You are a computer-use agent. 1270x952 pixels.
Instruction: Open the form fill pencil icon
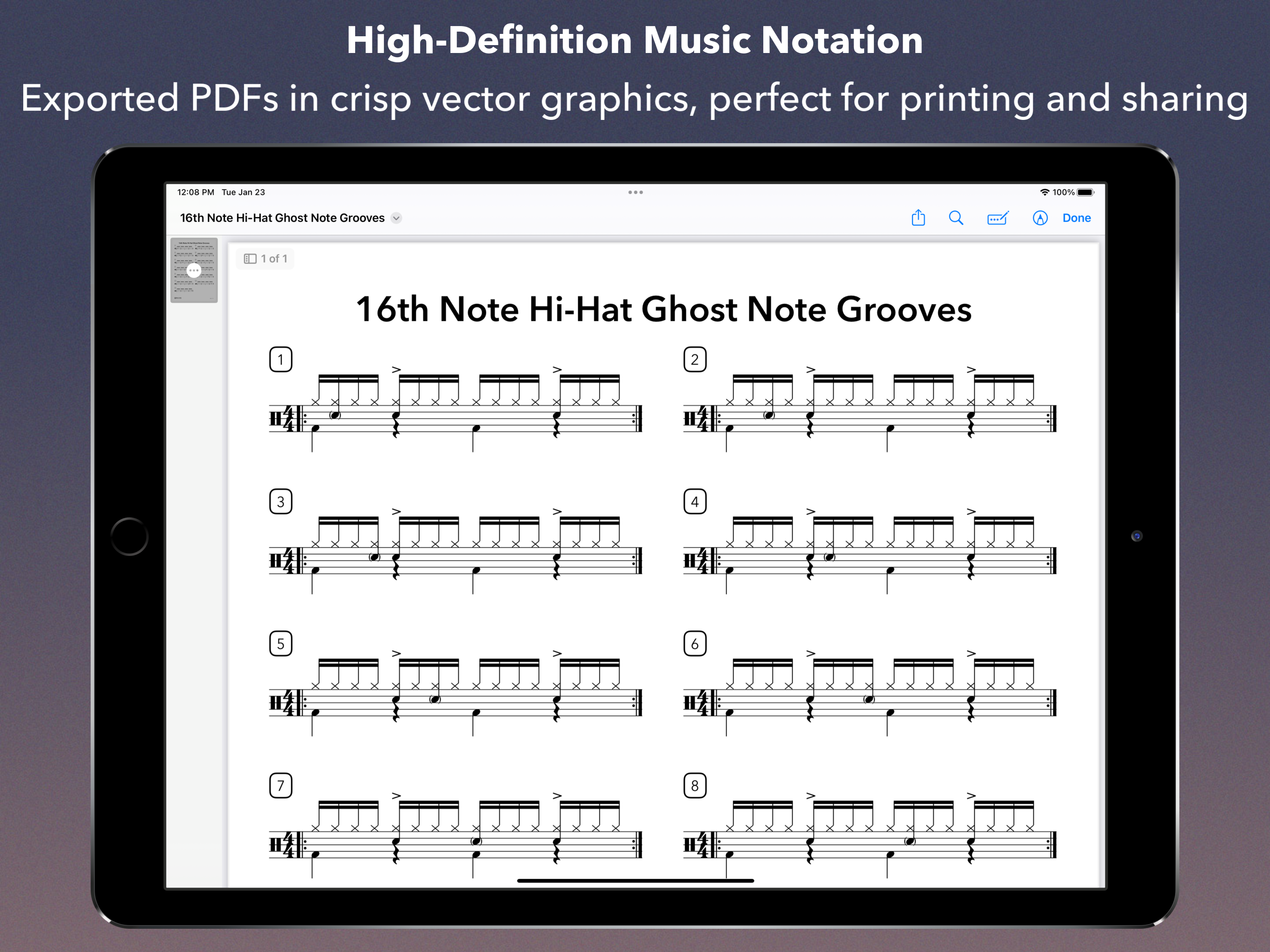point(998,218)
